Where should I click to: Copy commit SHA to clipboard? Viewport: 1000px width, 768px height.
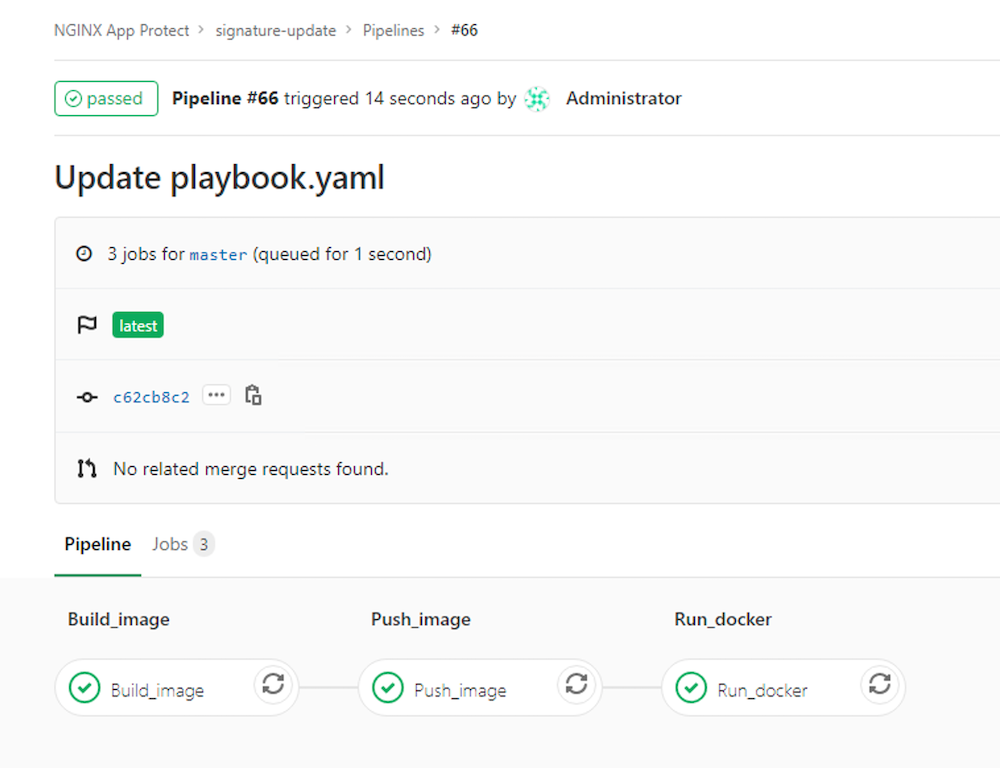[253, 395]
